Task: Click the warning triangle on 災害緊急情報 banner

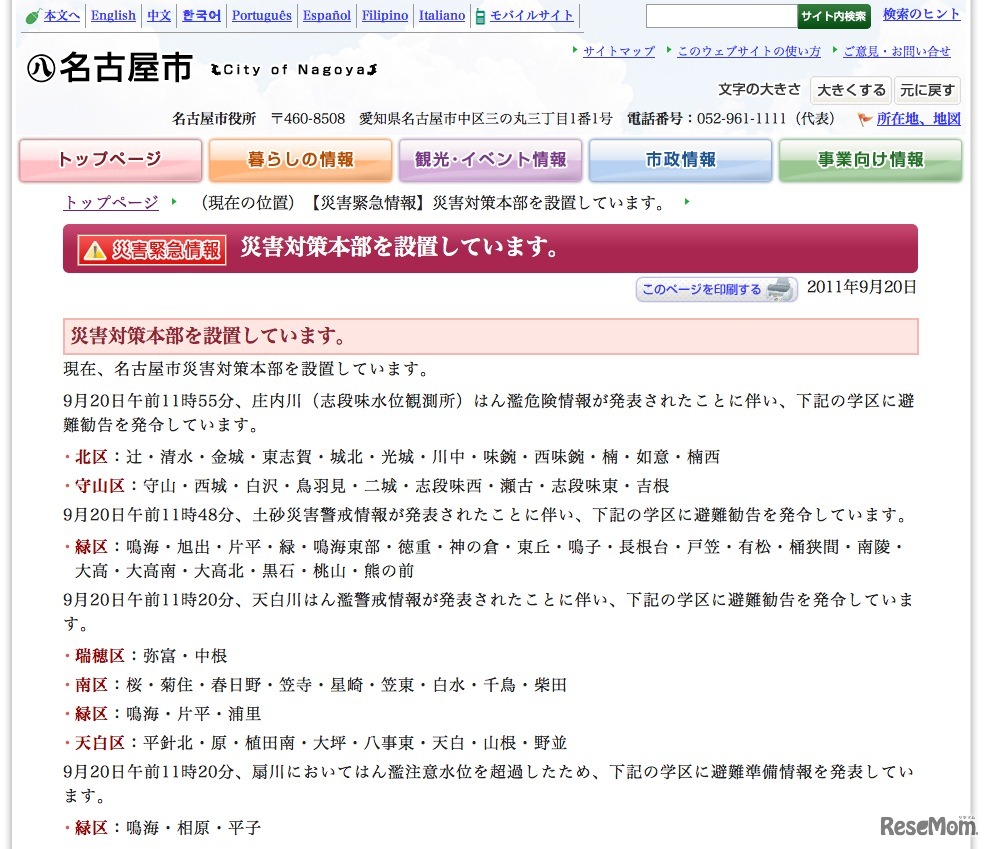Action: point(96,249)
